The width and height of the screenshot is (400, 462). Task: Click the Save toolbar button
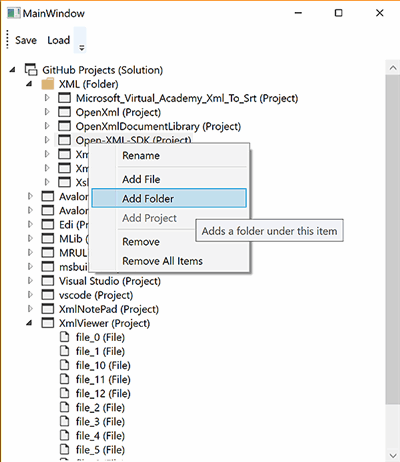26,40
